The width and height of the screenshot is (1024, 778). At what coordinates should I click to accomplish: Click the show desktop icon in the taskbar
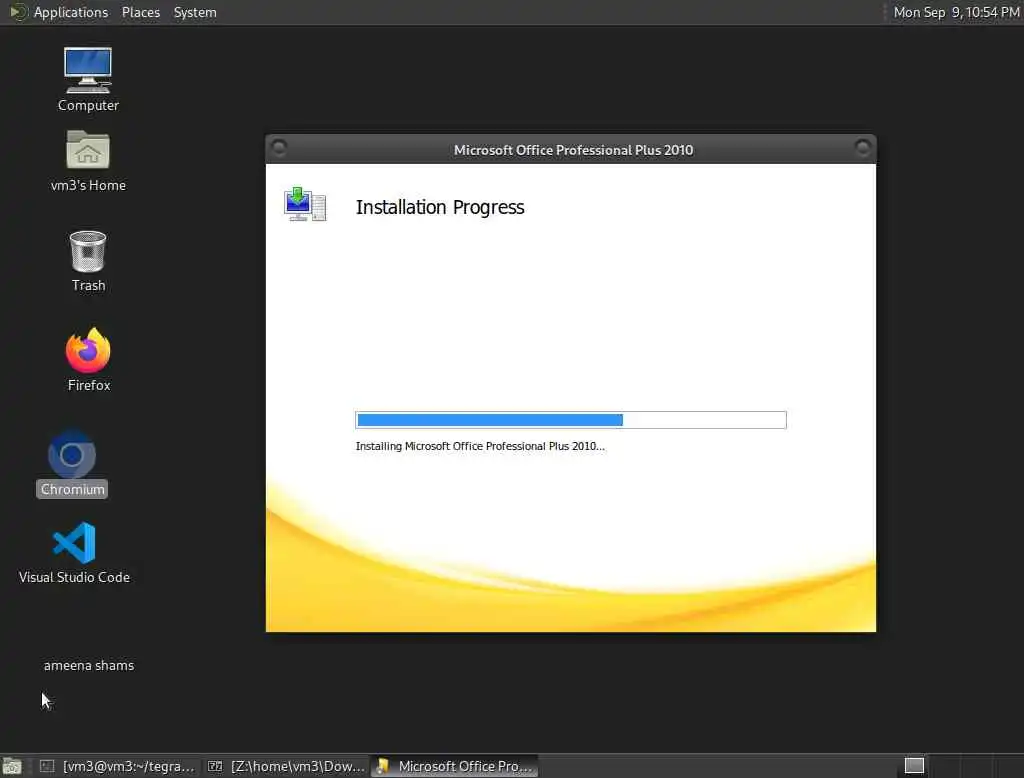click(12, 766)
